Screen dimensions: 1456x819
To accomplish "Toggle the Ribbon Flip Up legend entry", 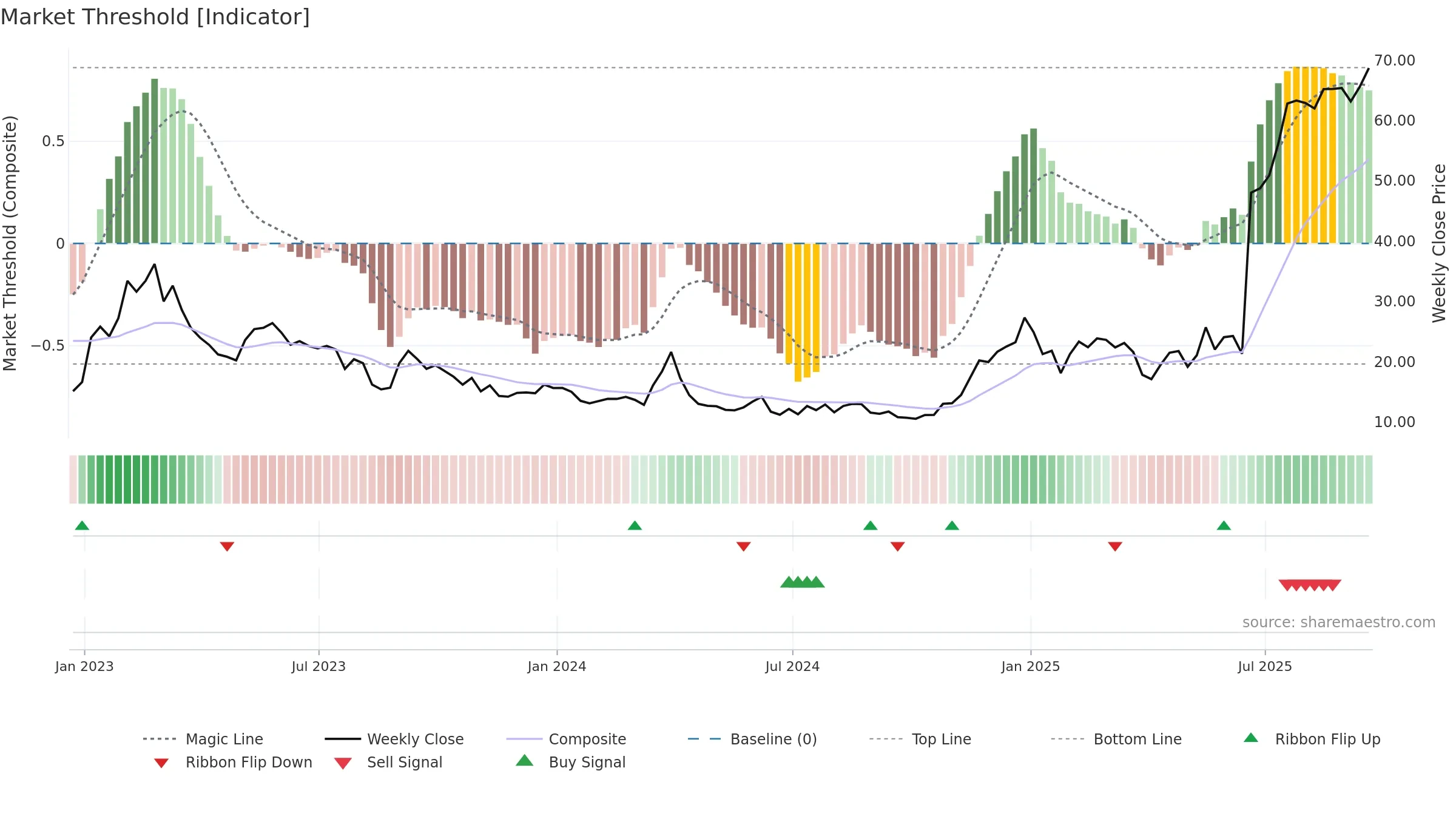I will (1312, 739).
